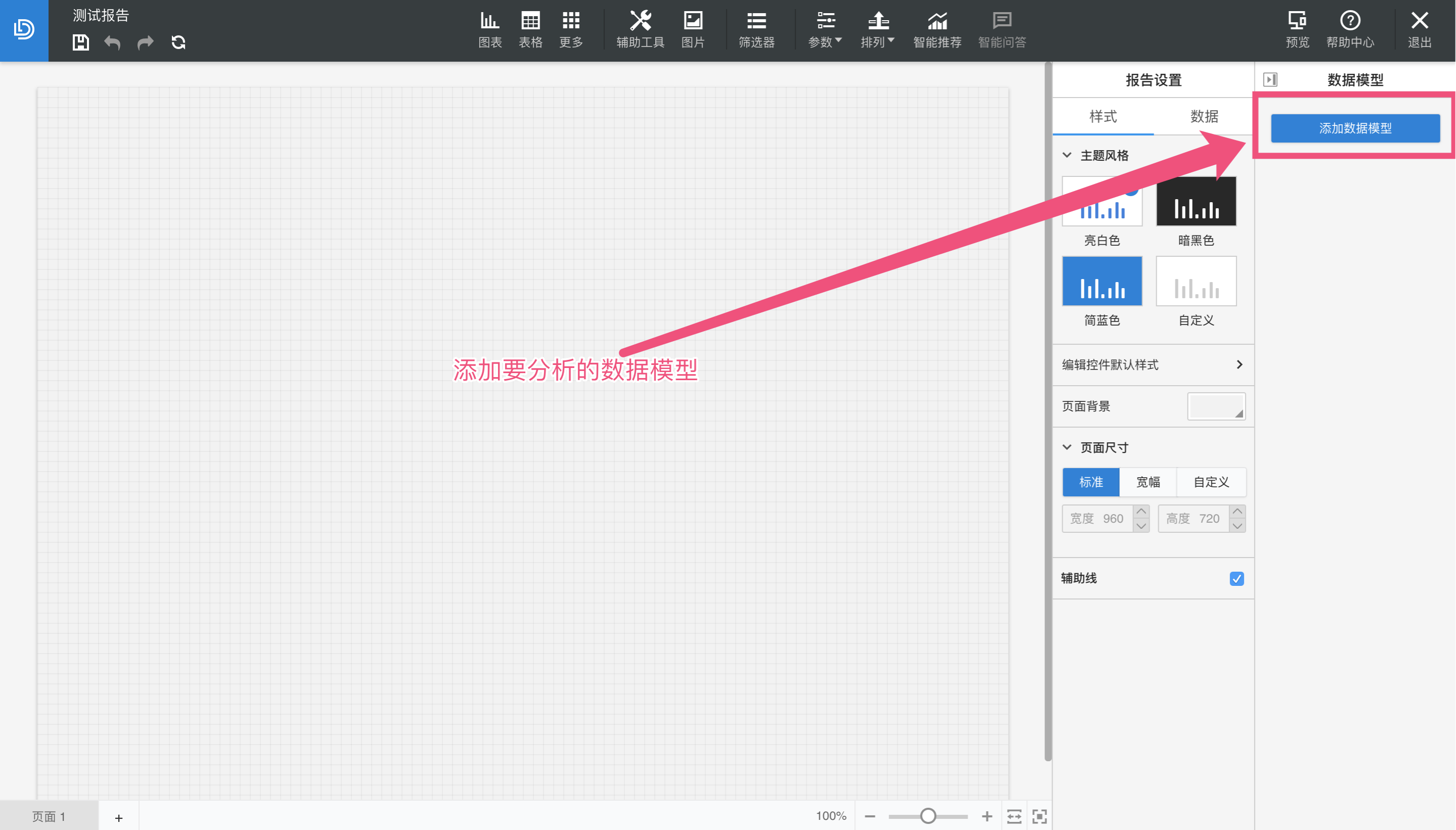1456x830 pixels.
Task: Zoom out with the minus icon
Action: coord(870,817)
